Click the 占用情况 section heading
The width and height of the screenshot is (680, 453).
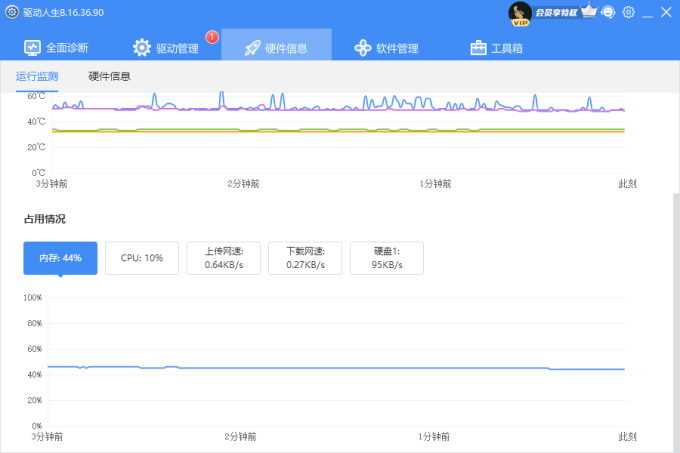coord(45,219)
